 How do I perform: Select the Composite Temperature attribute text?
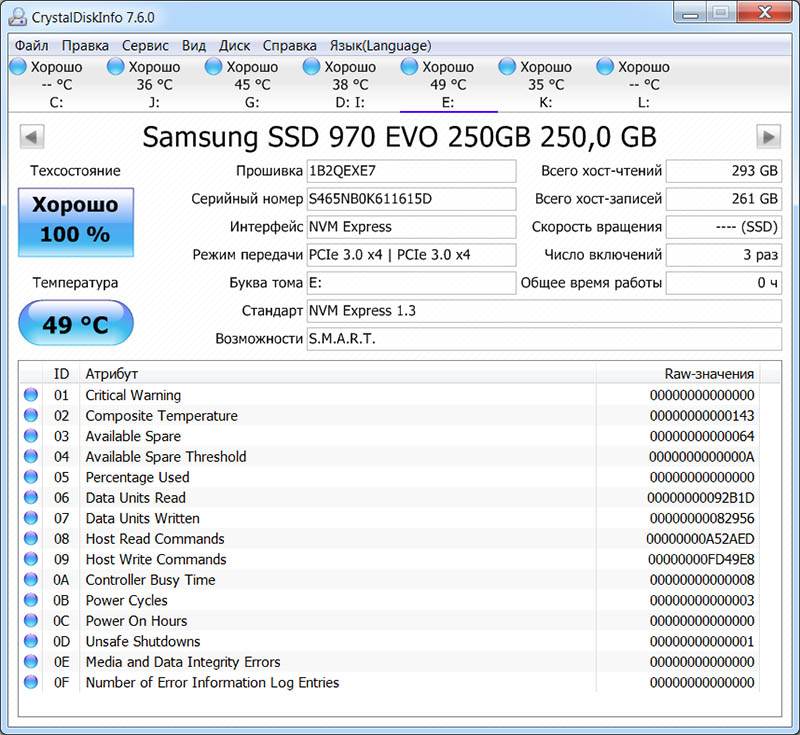pyautogui.click(x=161, y=416)
